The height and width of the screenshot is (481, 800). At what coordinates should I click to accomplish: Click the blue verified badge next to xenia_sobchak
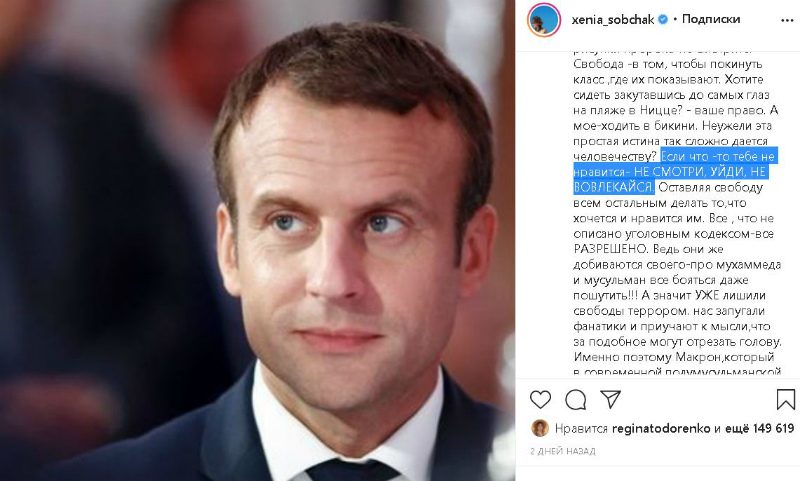[x=663, y=20]
